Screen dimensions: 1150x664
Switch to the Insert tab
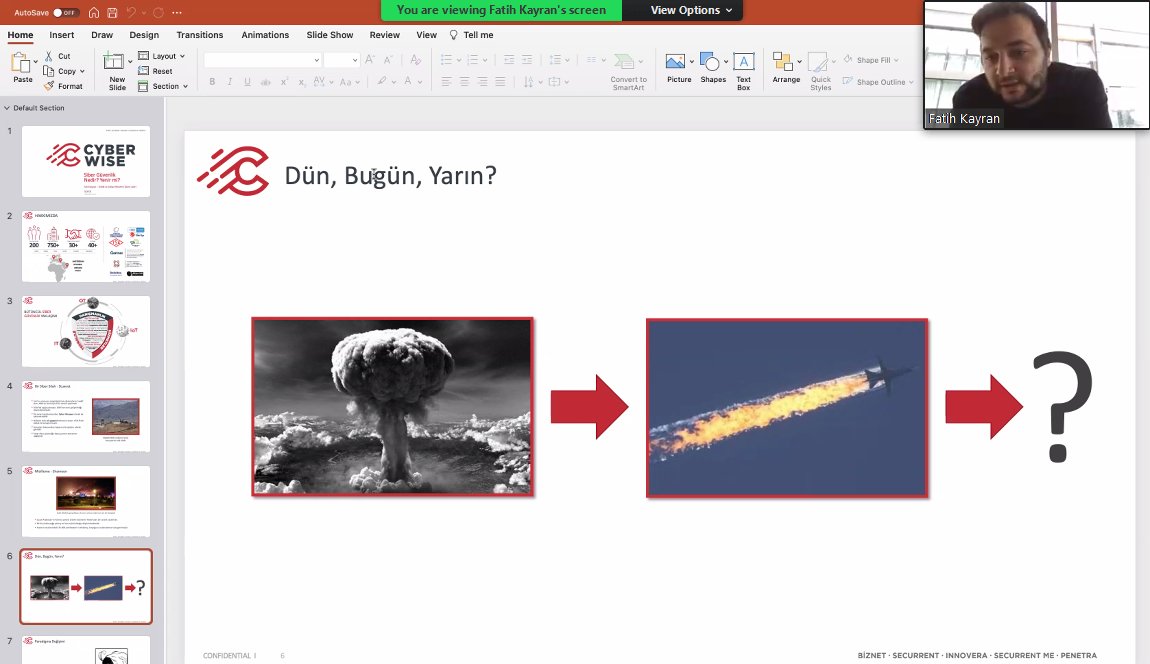(62, 34)
